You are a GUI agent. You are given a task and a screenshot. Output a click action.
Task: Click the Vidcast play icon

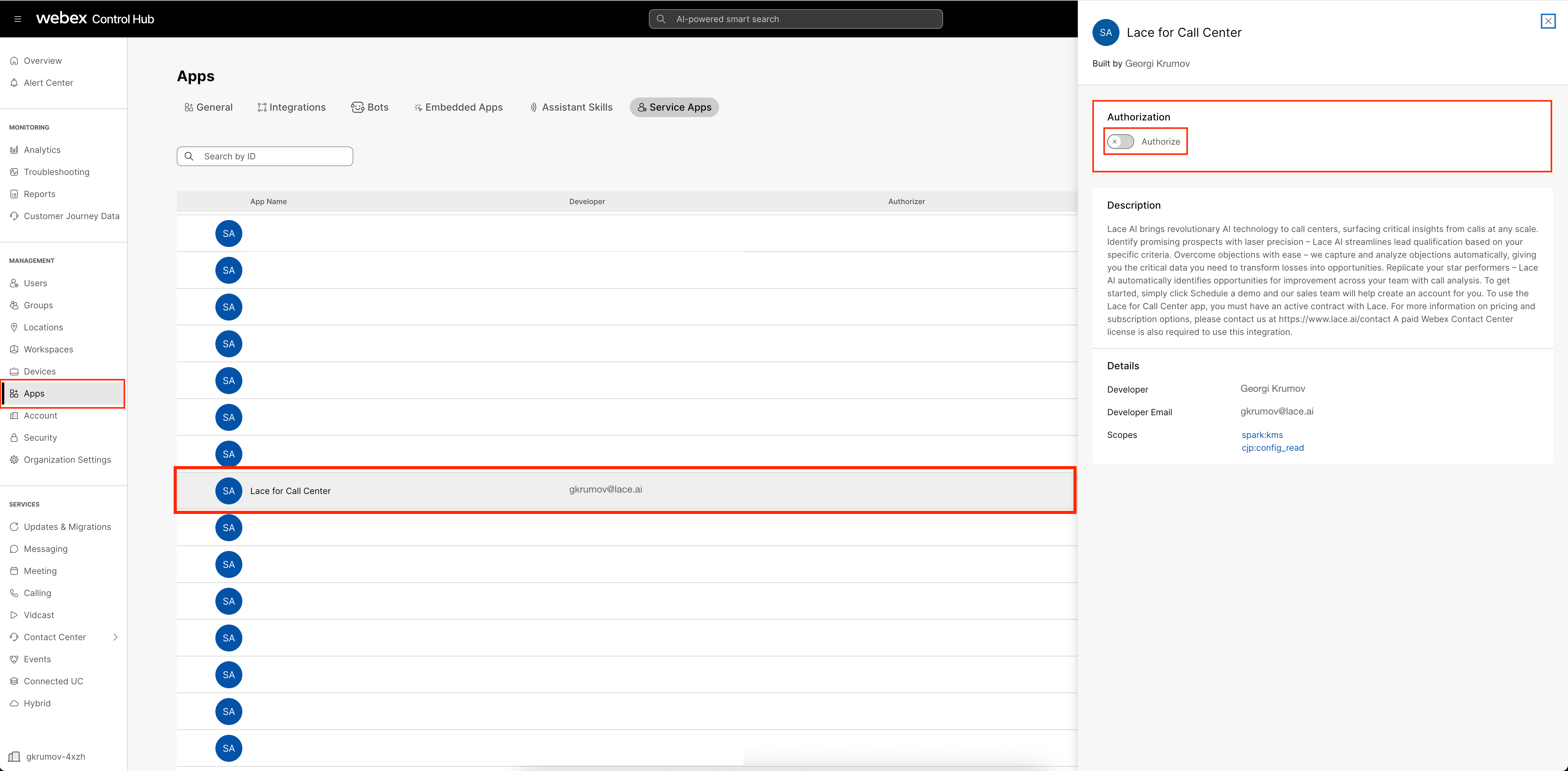(14, 615)
